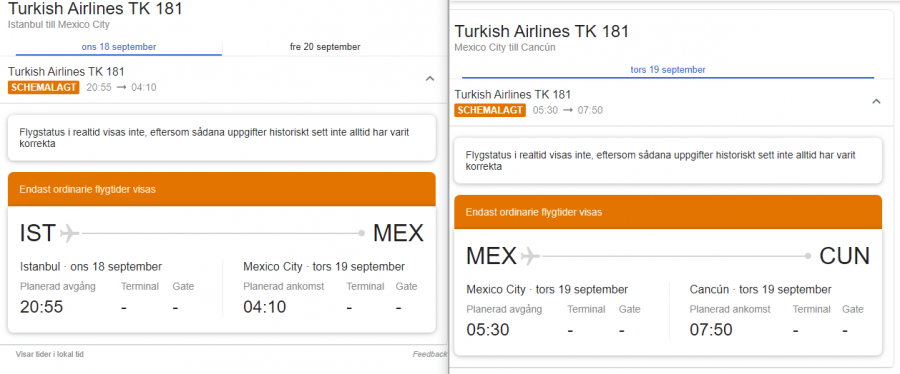Image resolution: width=900 pixels, height=374 pixels.
Task: Switch to the fre 20 september tab
Action: (325, 47)
